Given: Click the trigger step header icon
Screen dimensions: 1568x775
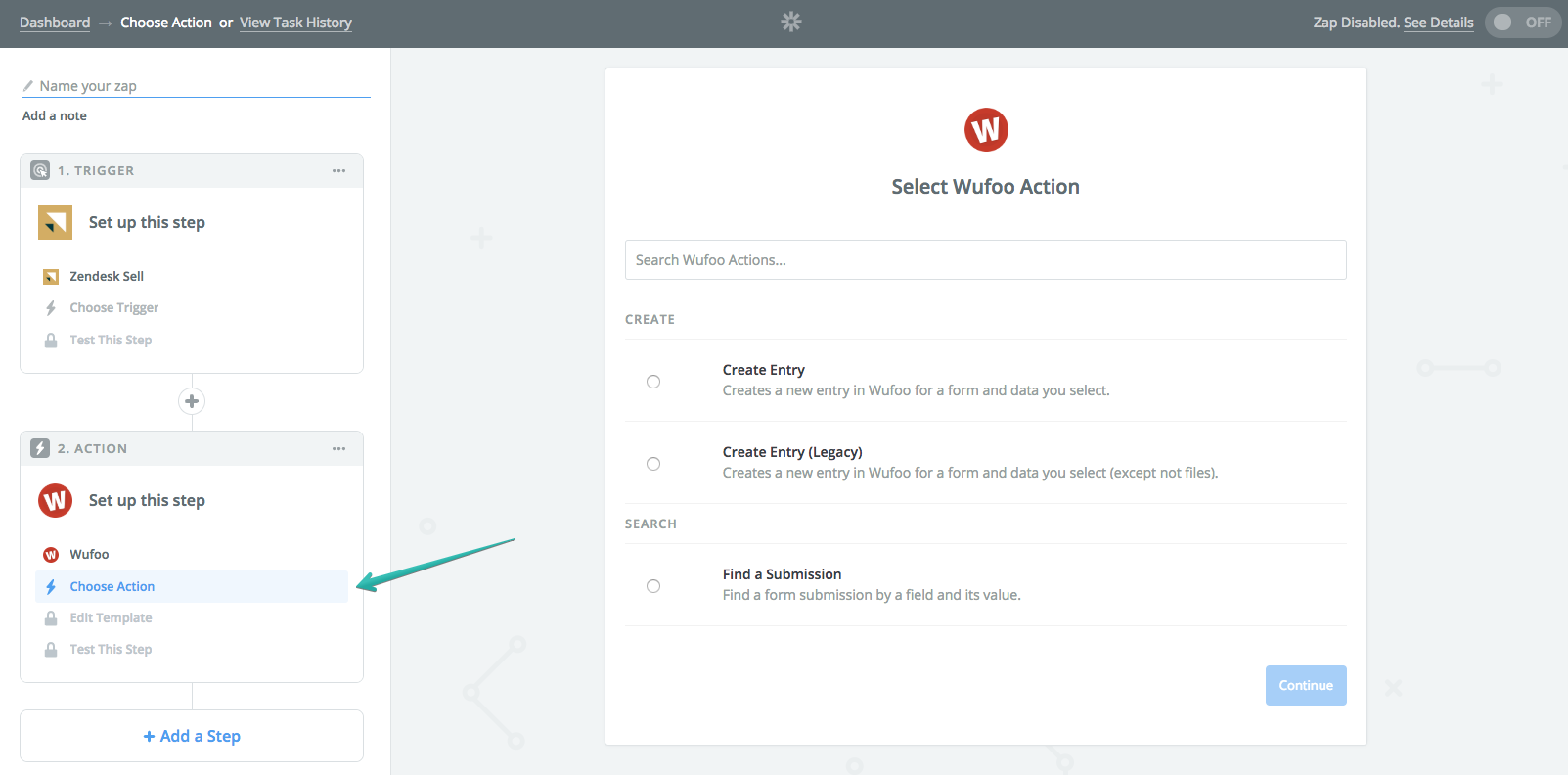Looking at the screenshot, I should (x=40, y=170).
